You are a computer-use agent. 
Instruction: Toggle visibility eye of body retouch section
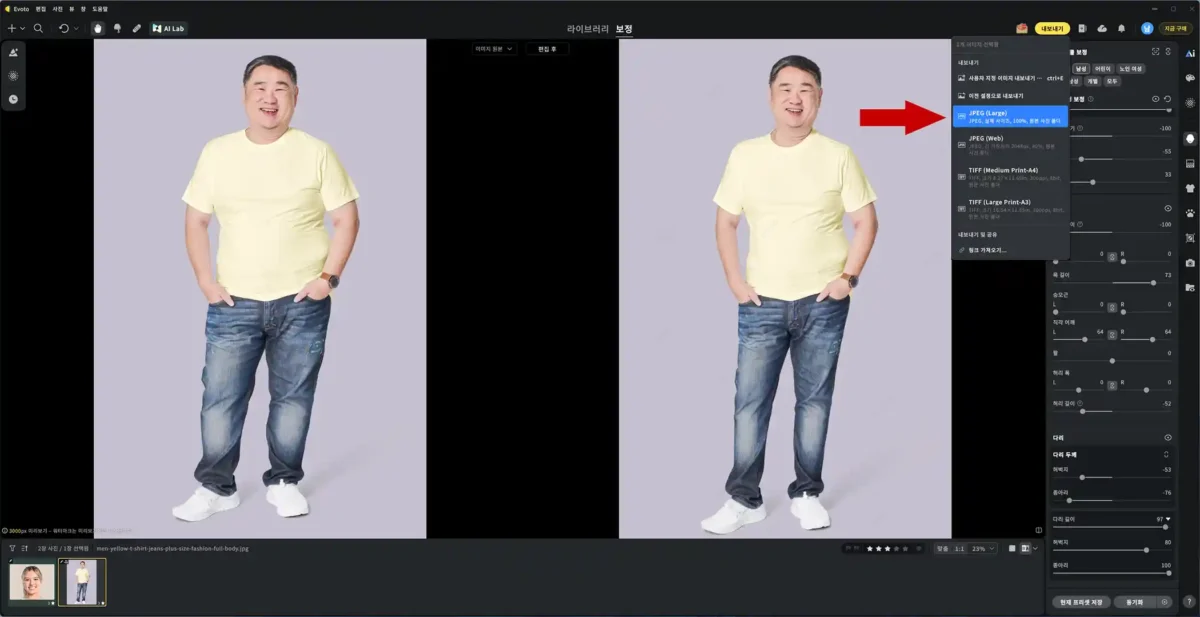[x=1155, y=99]
